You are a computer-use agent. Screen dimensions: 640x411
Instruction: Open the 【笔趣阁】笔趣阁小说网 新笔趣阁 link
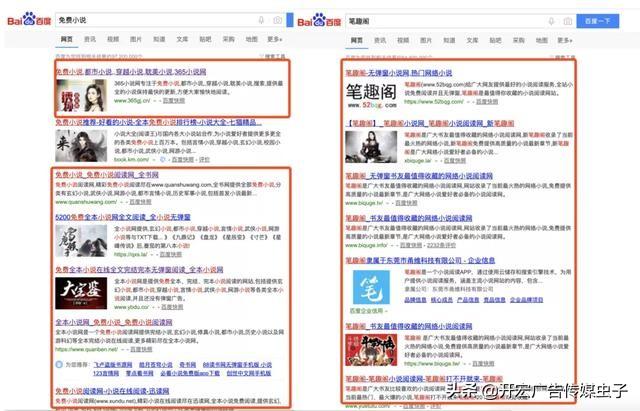click(x=430, y=123)
